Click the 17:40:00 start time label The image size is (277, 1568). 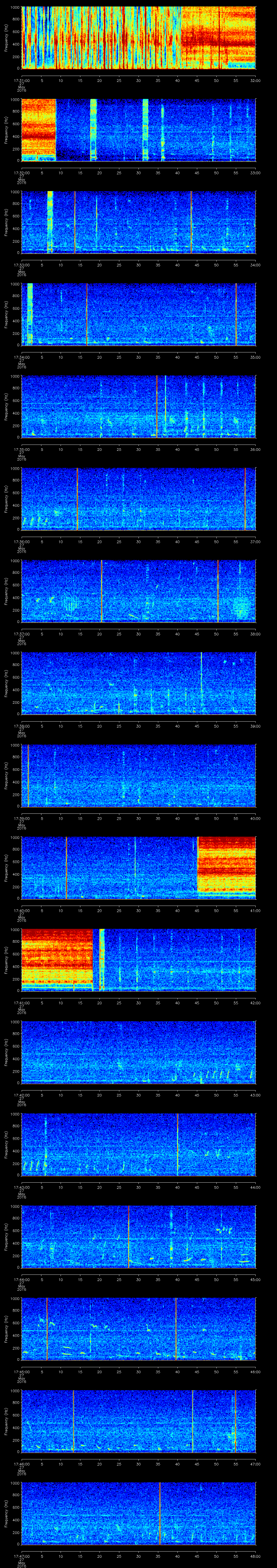click(x=22, y=910)
